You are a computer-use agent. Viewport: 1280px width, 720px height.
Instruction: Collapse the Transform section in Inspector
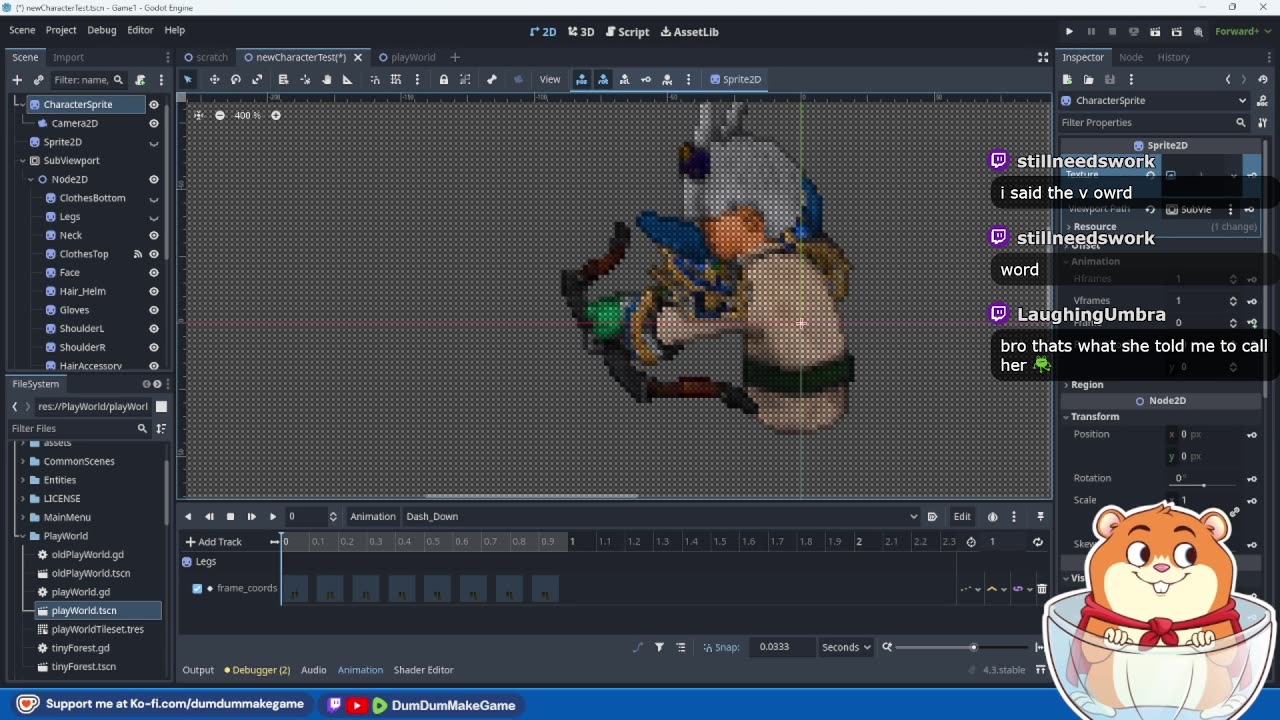1095,416
